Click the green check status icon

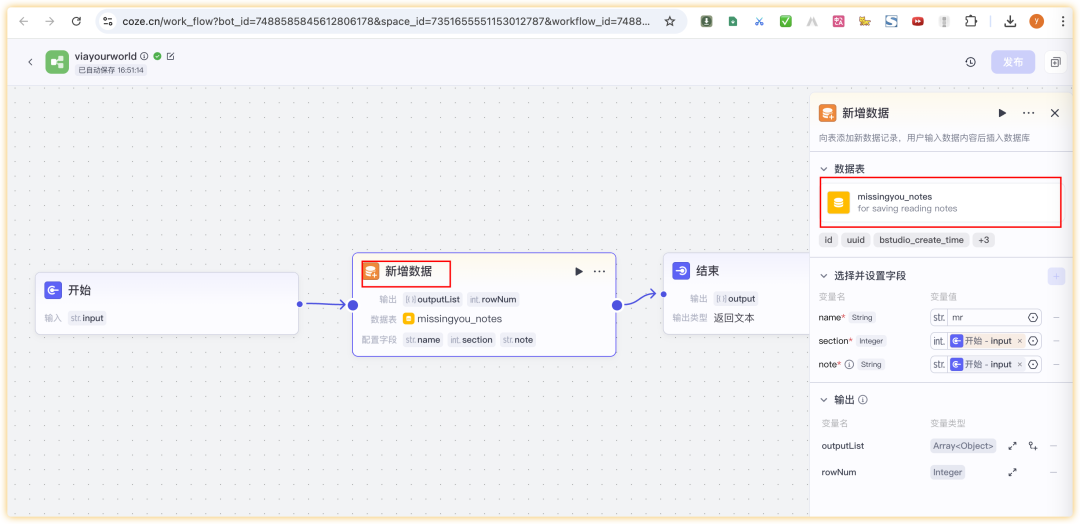[157, 56]
